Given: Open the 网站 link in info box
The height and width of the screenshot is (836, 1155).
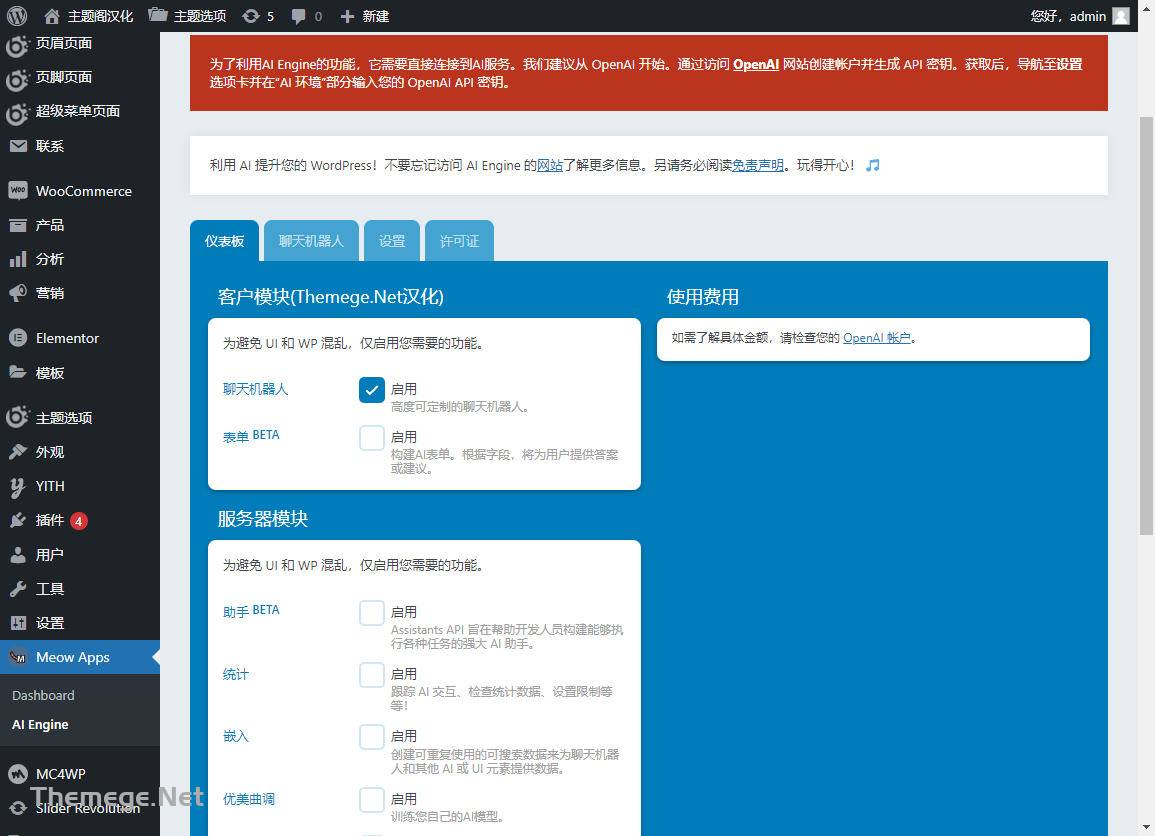Looking at the screenshot, I should point(550,166).
